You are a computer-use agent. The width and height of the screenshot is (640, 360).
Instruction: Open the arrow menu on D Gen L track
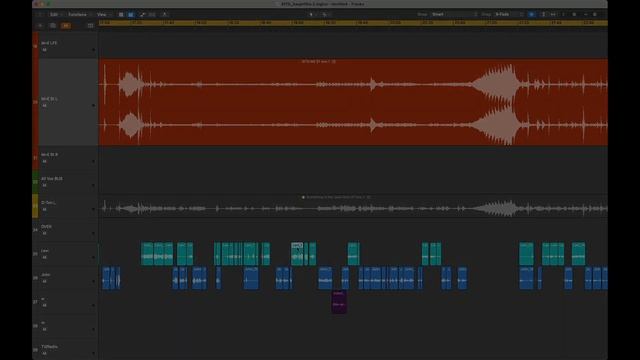point(93,209)
